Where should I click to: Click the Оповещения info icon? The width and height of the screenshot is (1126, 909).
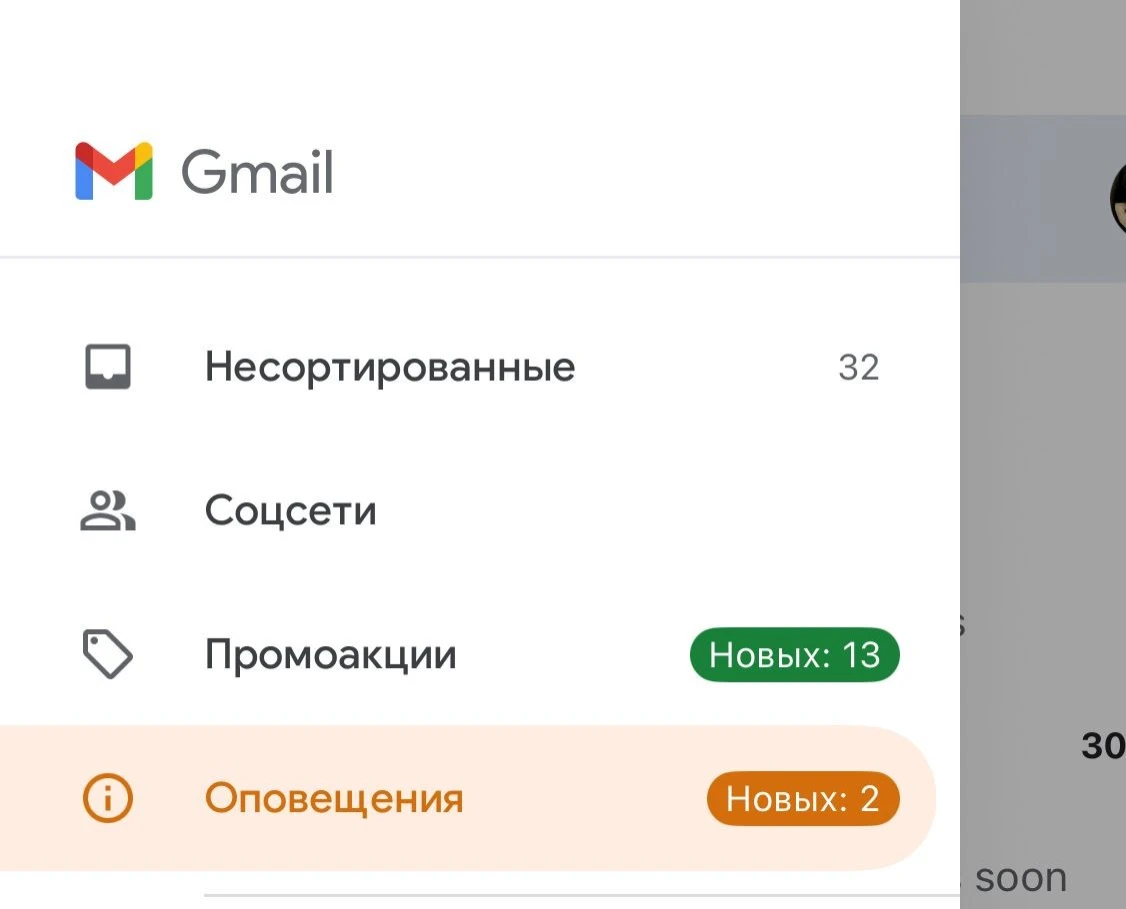[x=107, y=798]
